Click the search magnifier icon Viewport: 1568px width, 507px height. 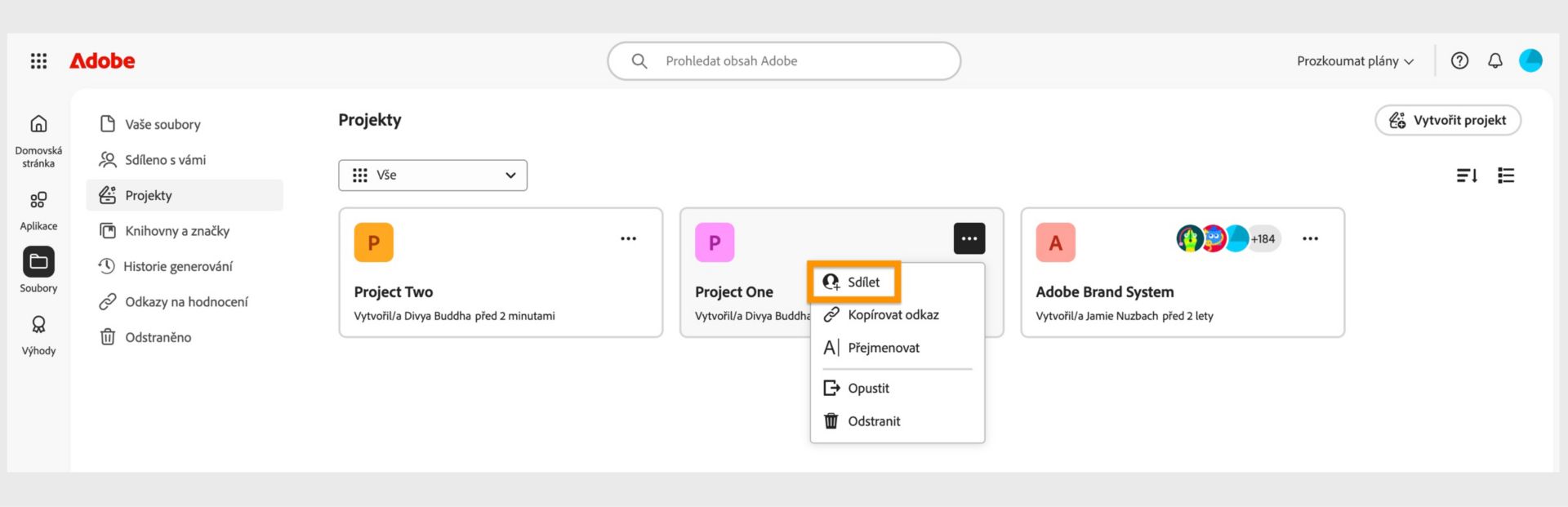(x=639, y=61)
